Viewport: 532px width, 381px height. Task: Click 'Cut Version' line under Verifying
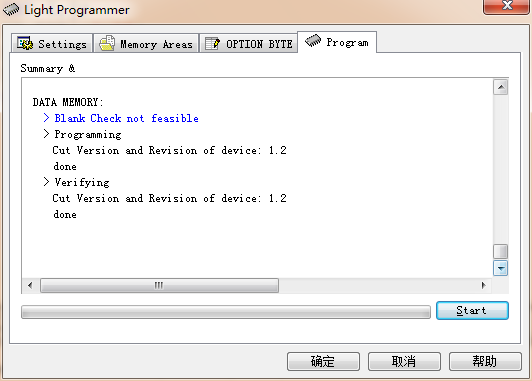coord(169,198)
